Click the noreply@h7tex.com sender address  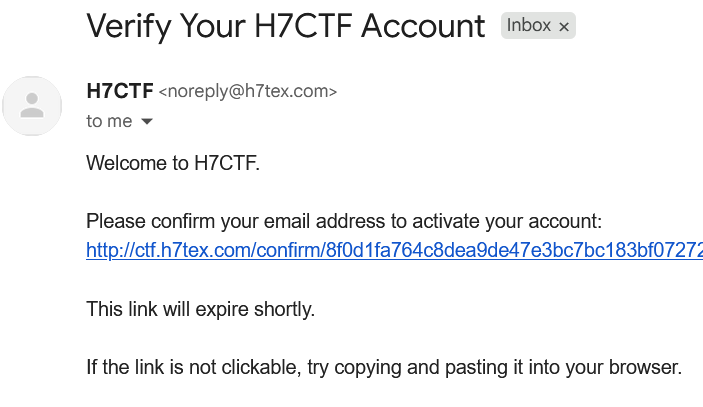click(x=248, y=92)
